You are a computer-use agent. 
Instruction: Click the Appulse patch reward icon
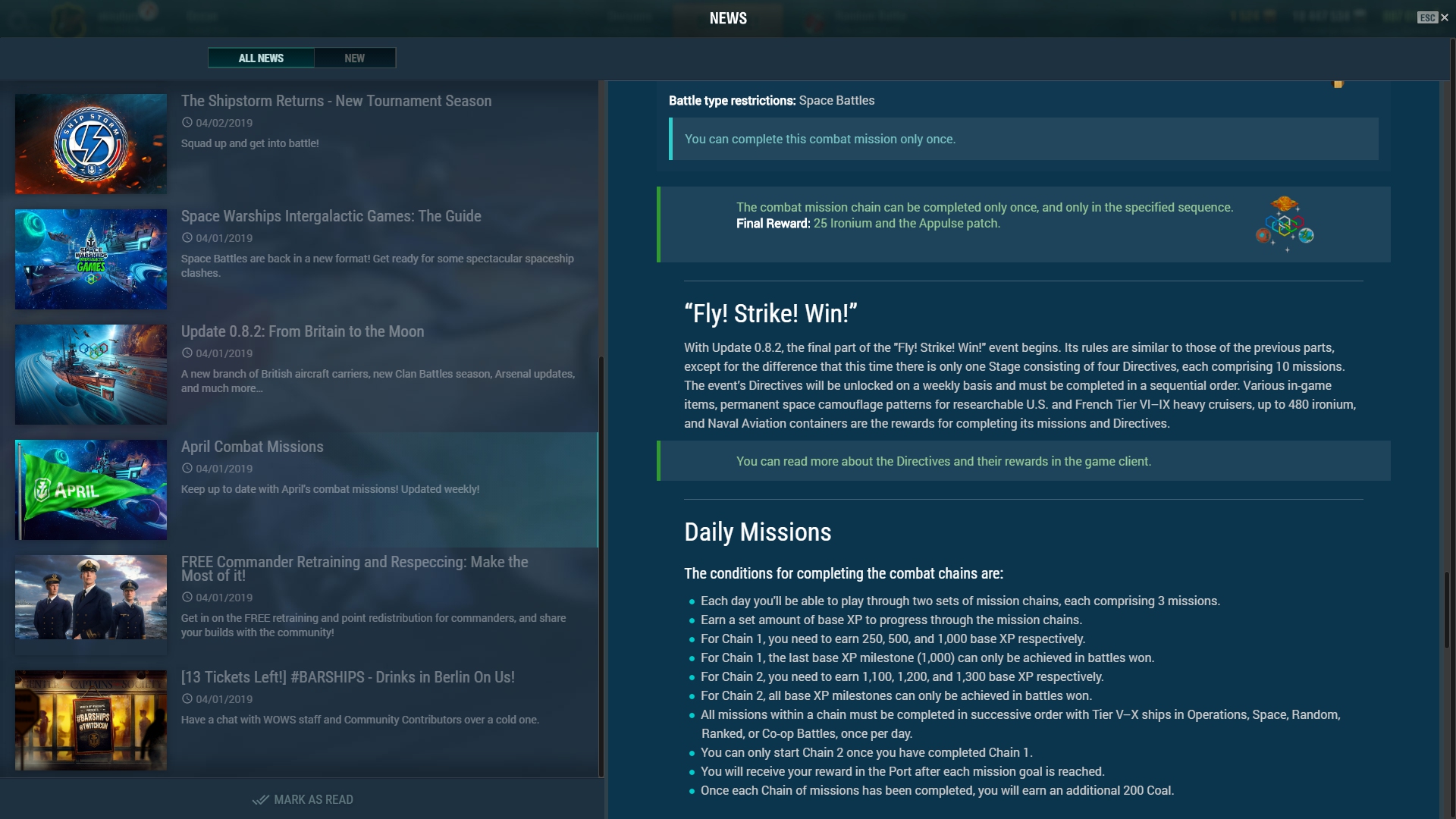(x=1285, y=224)
